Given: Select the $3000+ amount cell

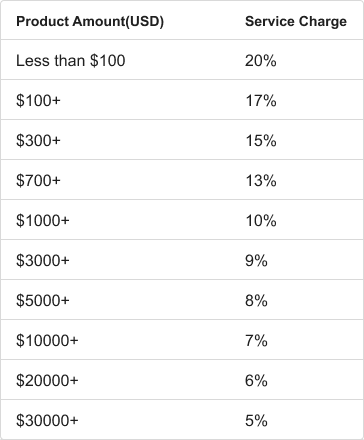Looking at the screenshot, I should (x=43, y=260).
